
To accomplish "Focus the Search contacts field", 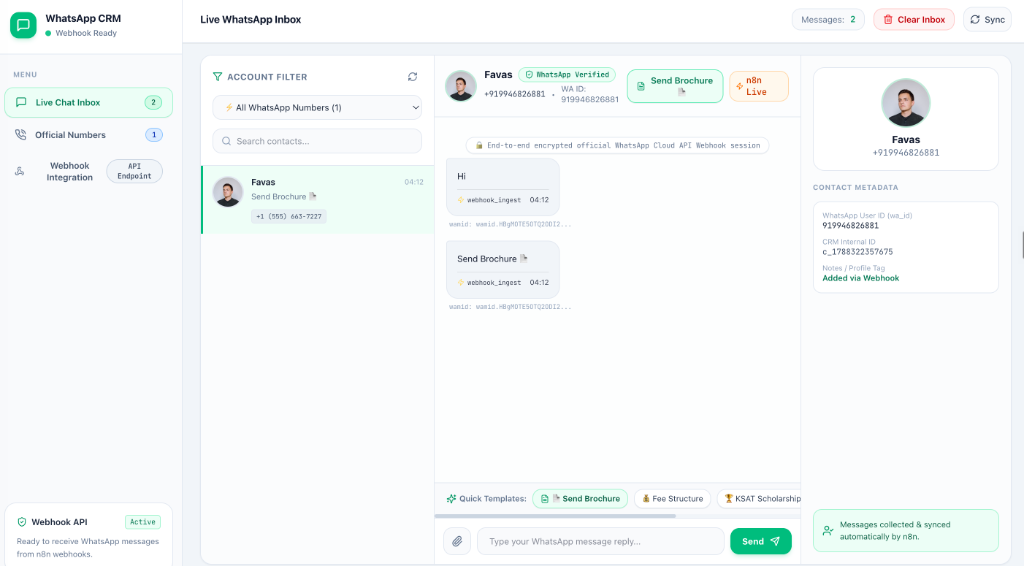I will 317,141.
